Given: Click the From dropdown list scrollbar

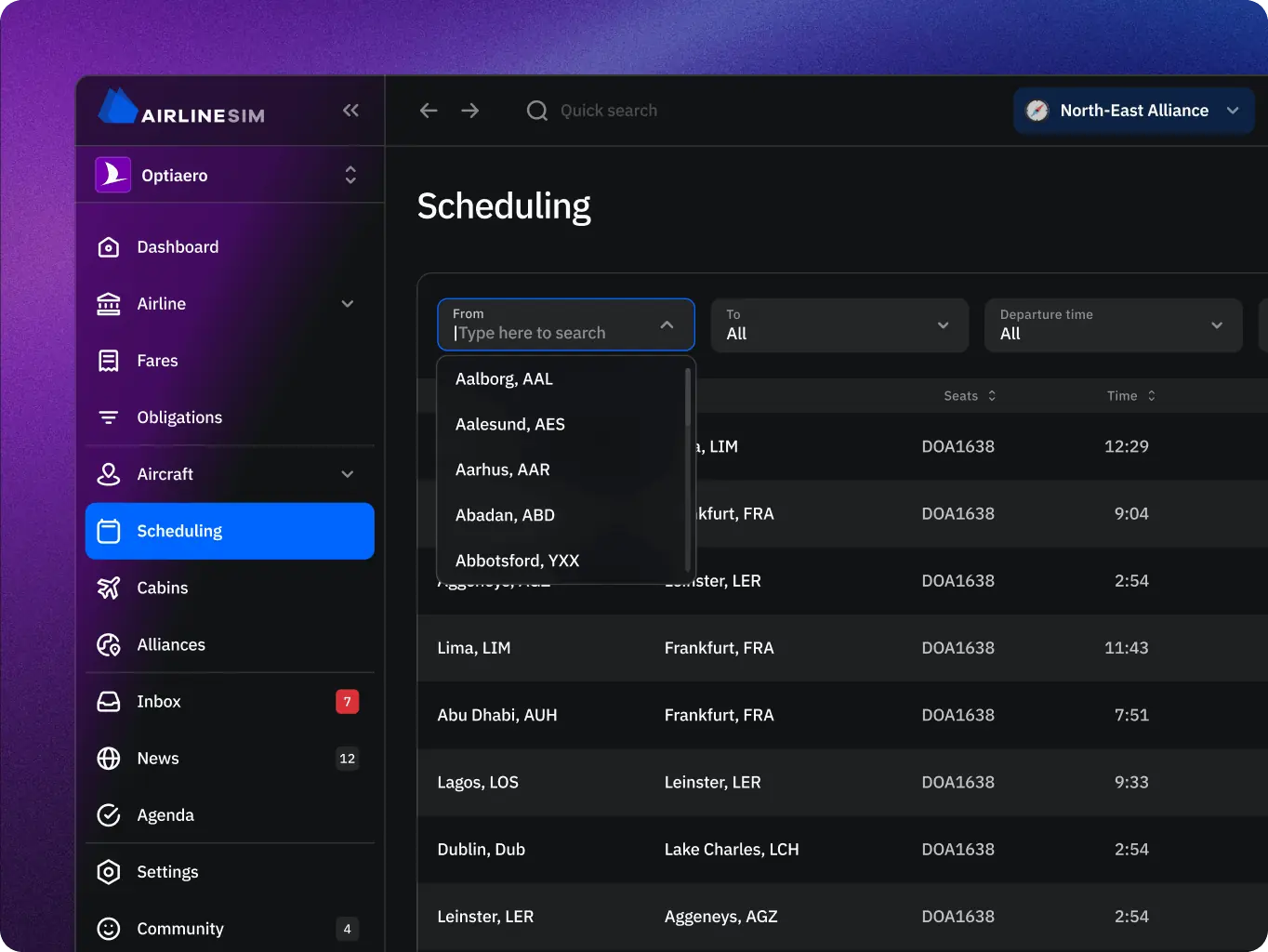Looking at the screenshot, I should click(x=688, y=400).
